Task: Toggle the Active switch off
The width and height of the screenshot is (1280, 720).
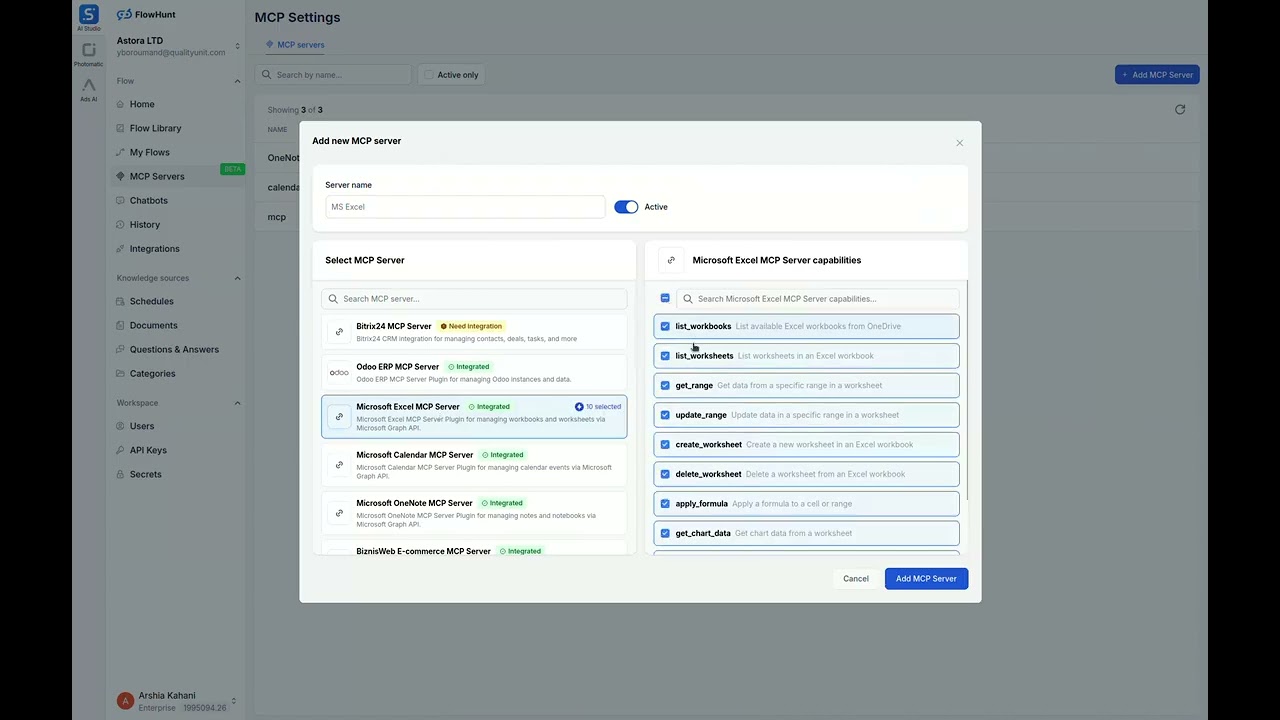Action: [626, 207]
